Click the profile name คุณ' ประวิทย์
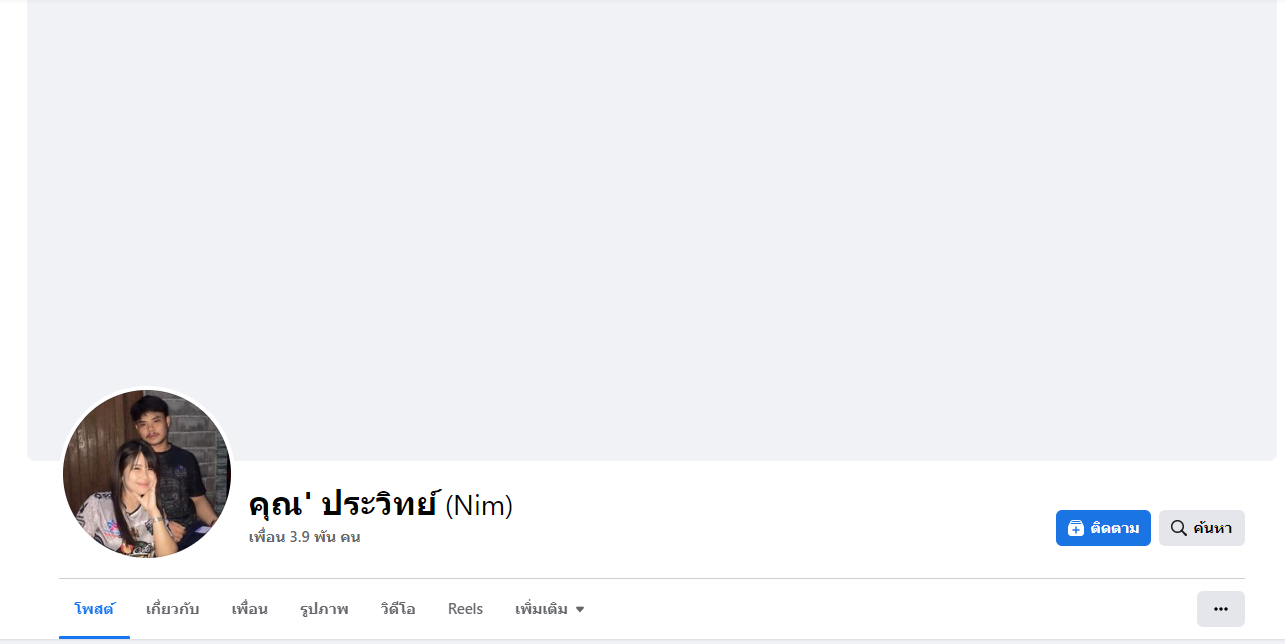Viewport: 1285px width, 644px height. (343, 505)
